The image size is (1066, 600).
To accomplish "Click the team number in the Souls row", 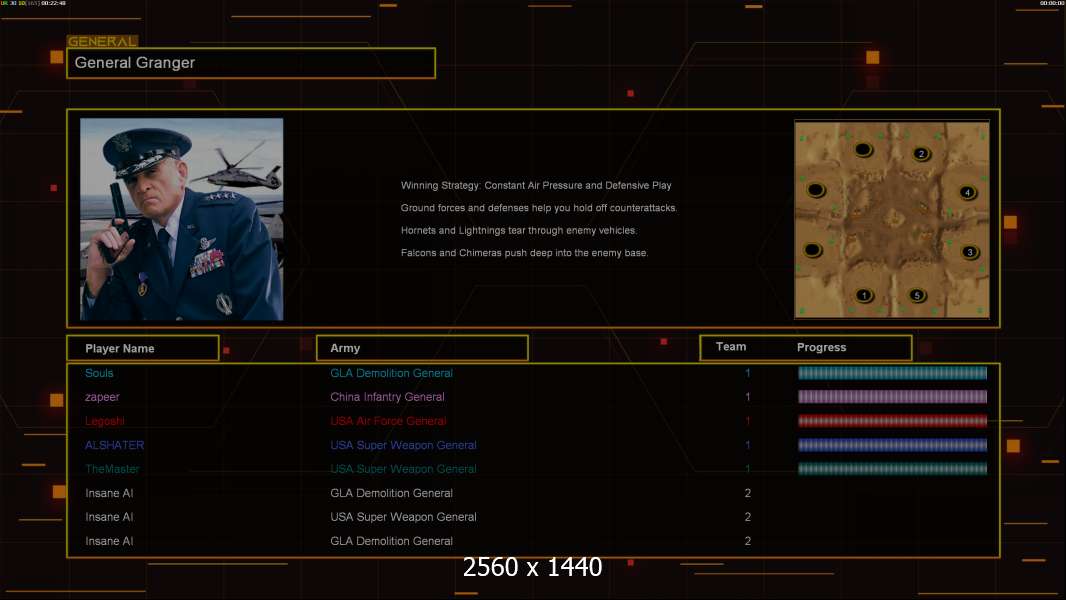I will tap(747, 373).
